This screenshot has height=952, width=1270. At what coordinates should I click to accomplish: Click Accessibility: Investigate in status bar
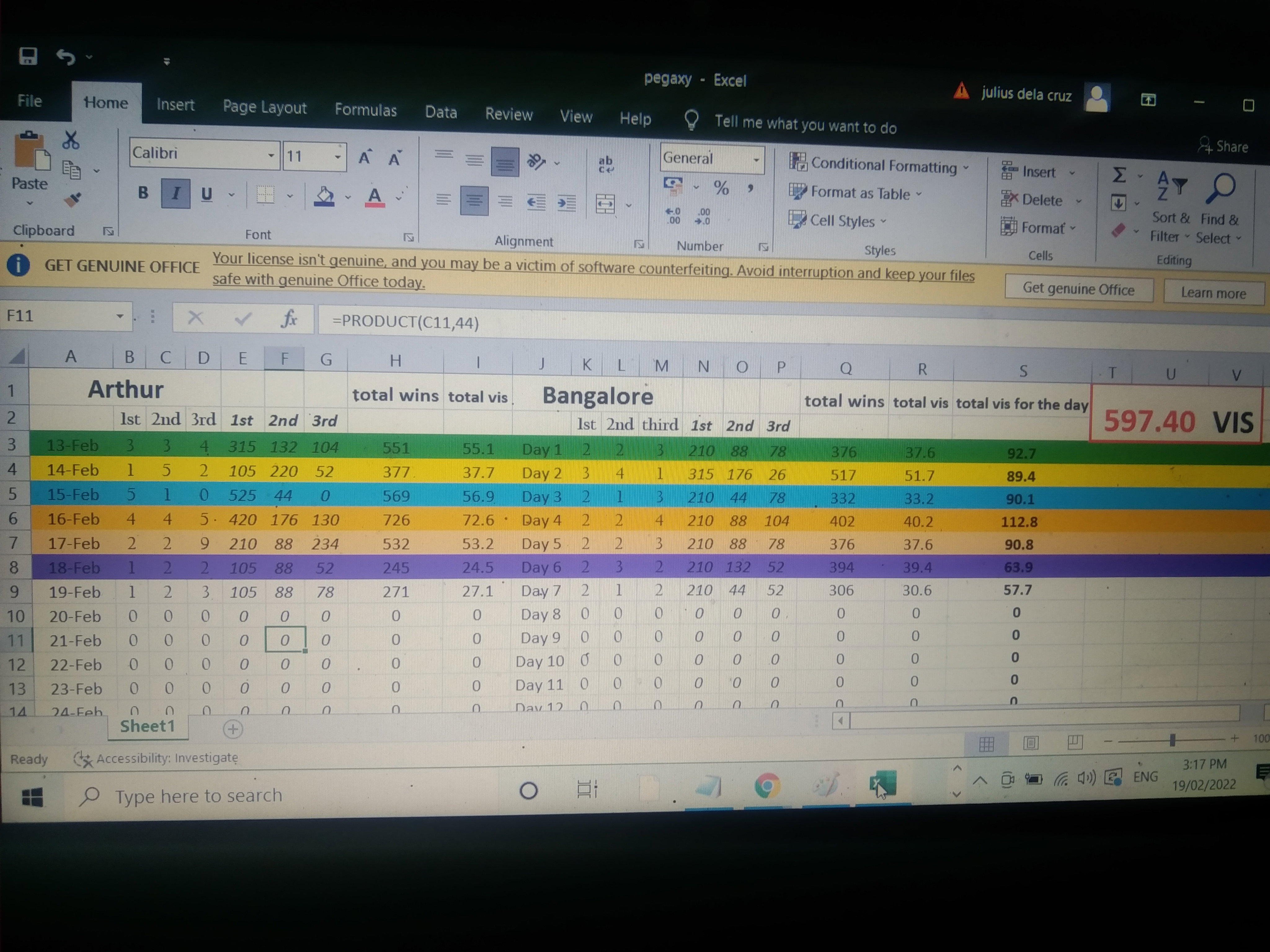(x=156, y=759)
